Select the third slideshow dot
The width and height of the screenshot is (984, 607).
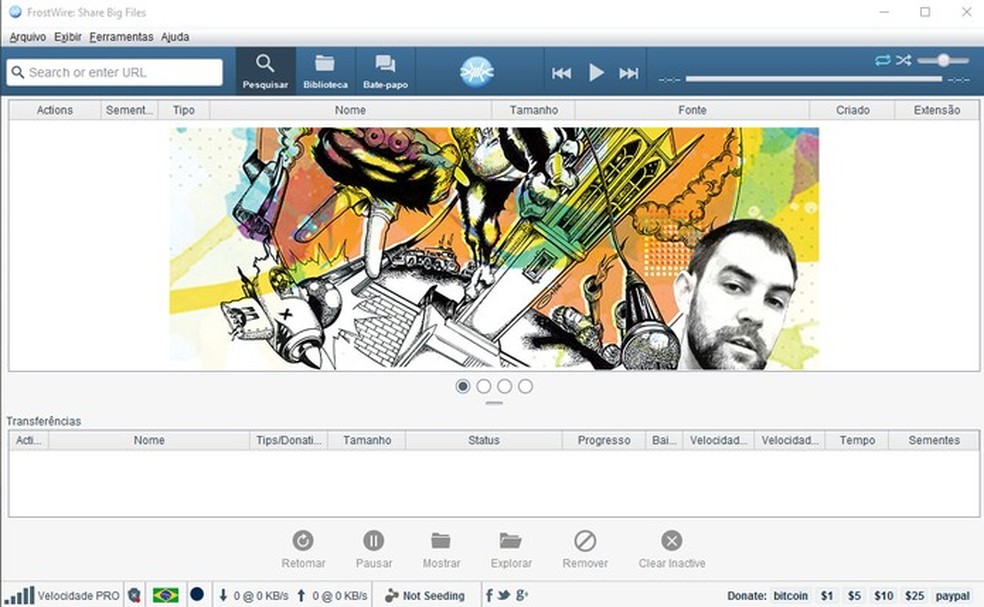(x=505, y=386)
